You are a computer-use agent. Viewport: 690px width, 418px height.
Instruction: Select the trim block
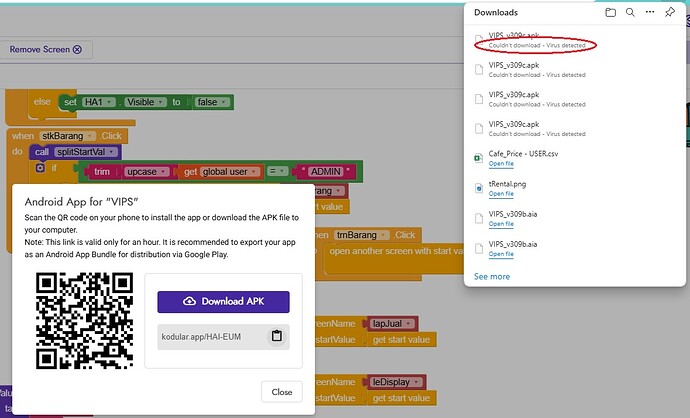coord(102,172)
